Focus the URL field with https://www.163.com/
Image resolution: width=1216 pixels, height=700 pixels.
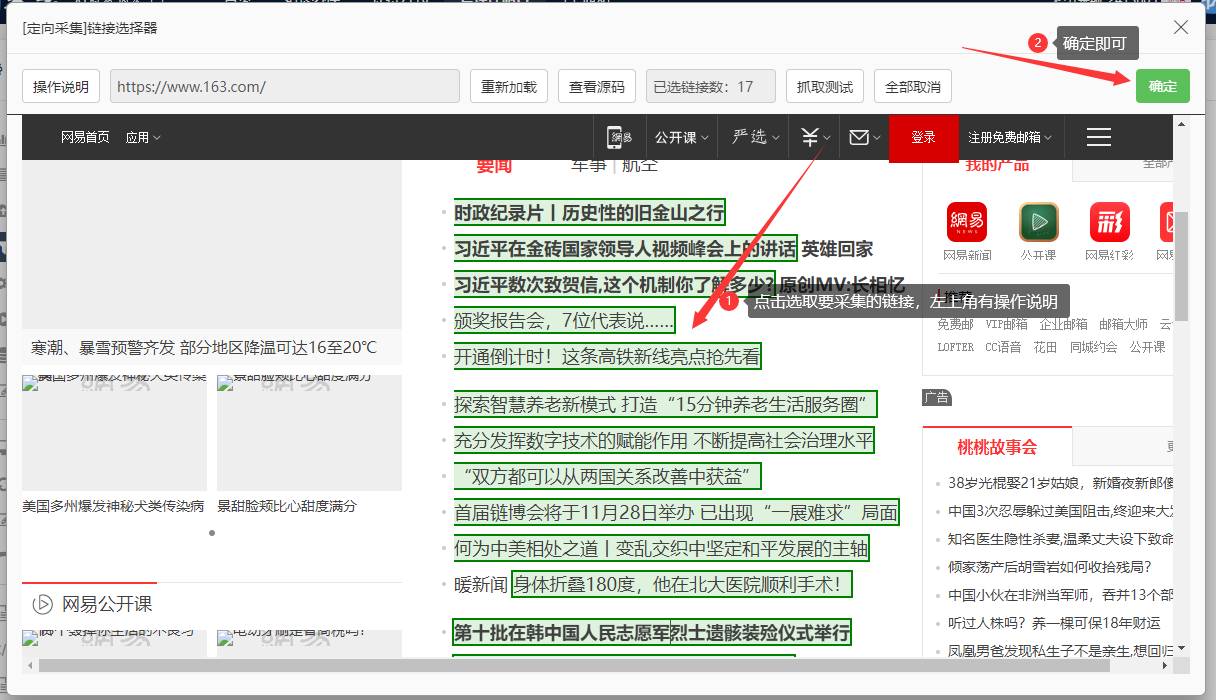285,86
